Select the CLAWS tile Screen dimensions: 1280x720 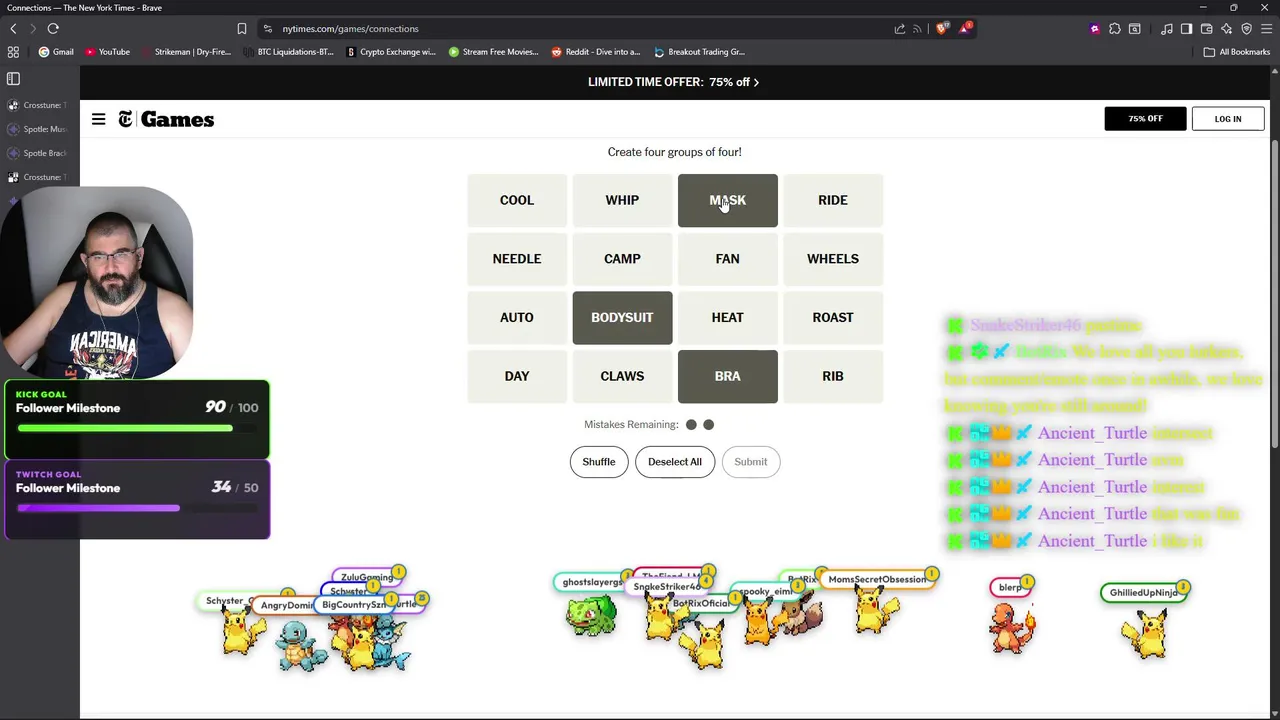[x=622, y=376]
